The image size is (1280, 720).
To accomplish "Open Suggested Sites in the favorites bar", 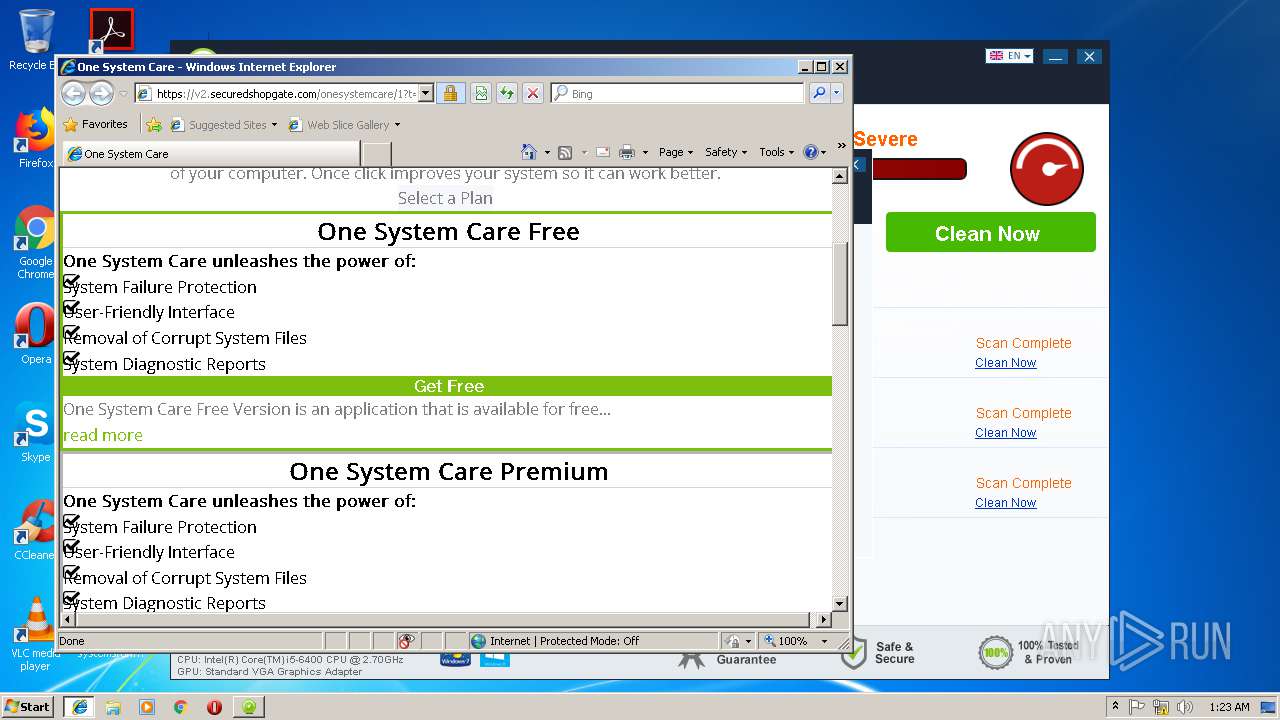I will coord(219,124).
